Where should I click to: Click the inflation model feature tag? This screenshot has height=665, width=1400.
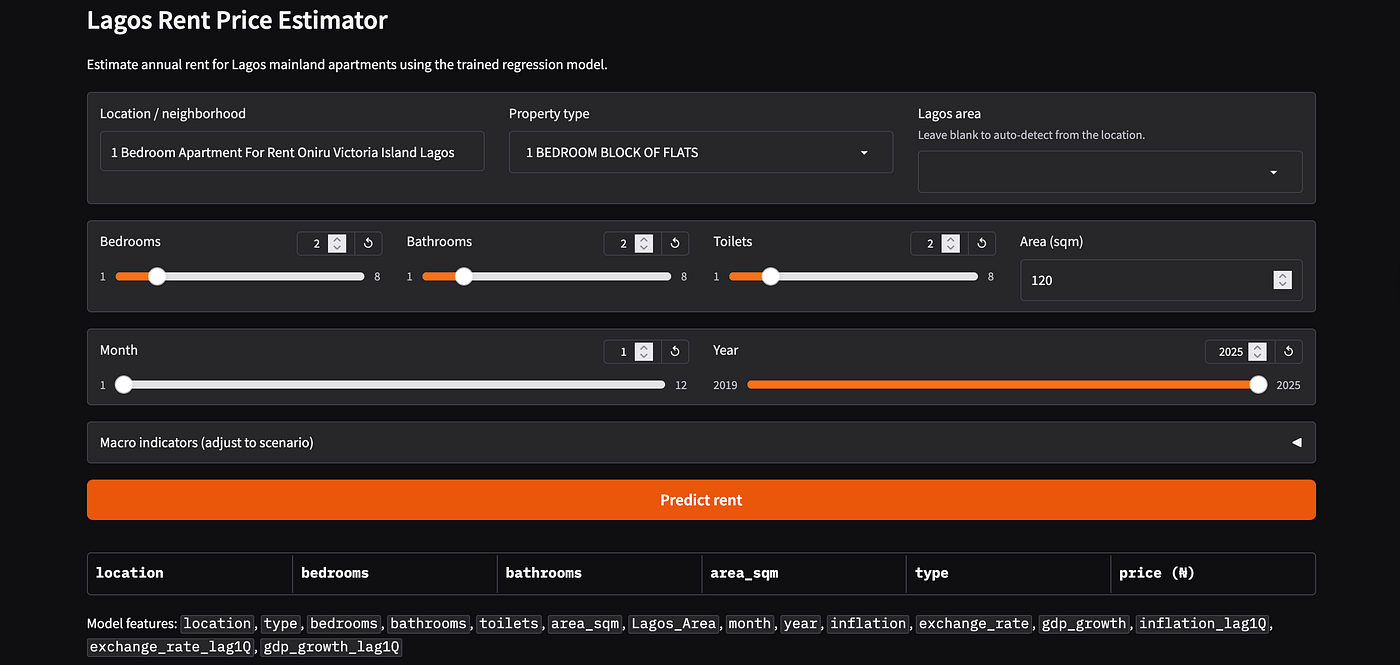tap(868, 623)
